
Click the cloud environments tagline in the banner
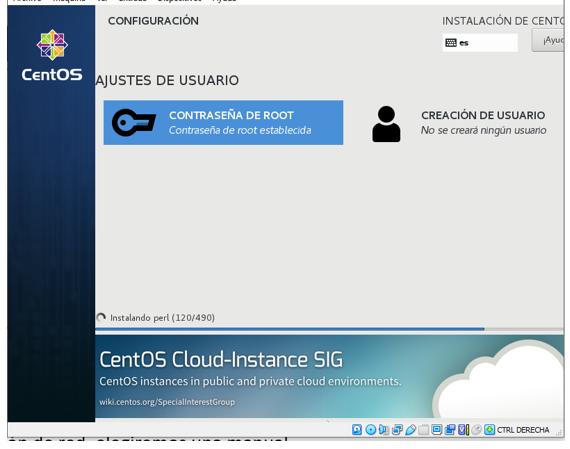pos(250,381)
